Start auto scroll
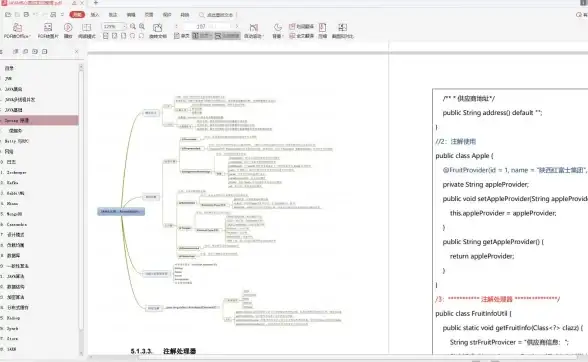The image size is (588, 362). pyautogui.click(x=254, y=31)
